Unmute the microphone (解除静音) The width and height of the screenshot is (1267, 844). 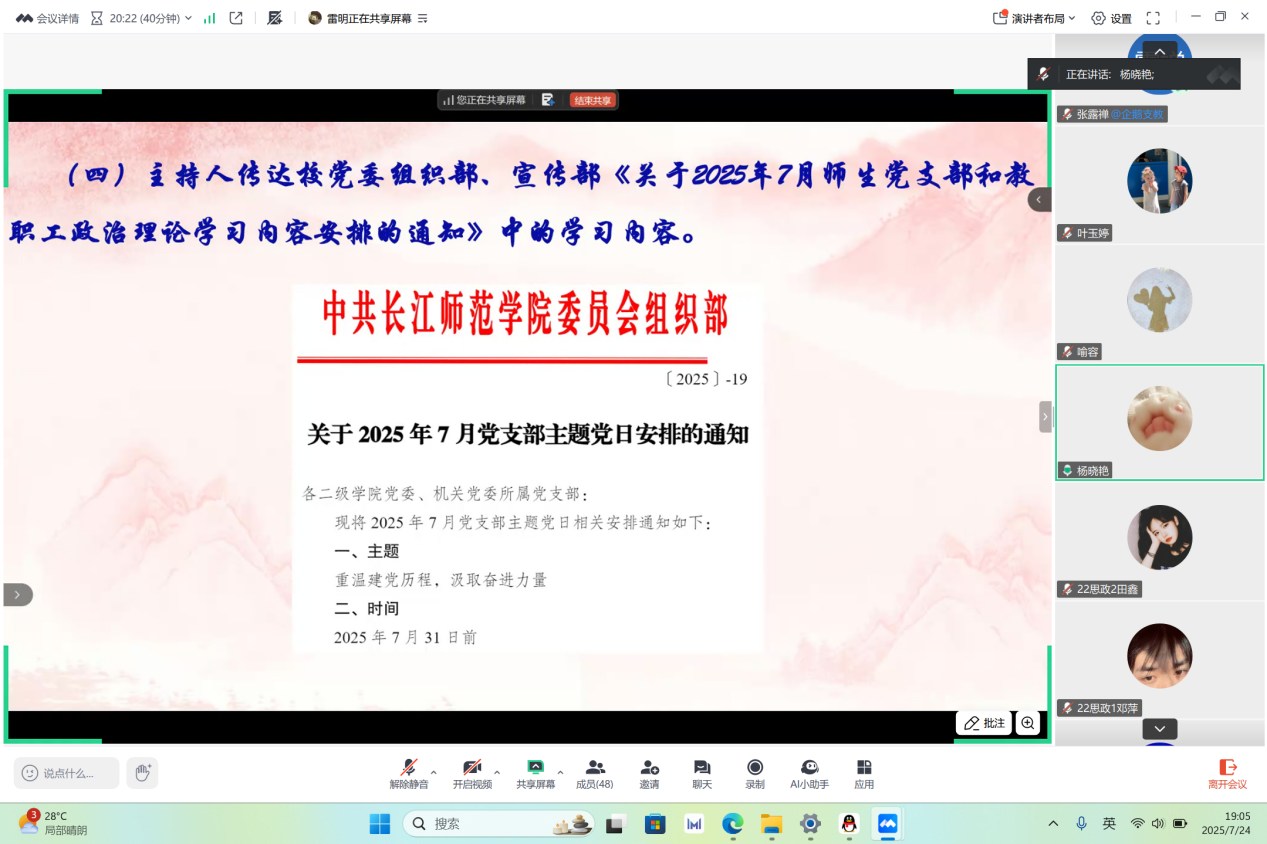(408, 773)
